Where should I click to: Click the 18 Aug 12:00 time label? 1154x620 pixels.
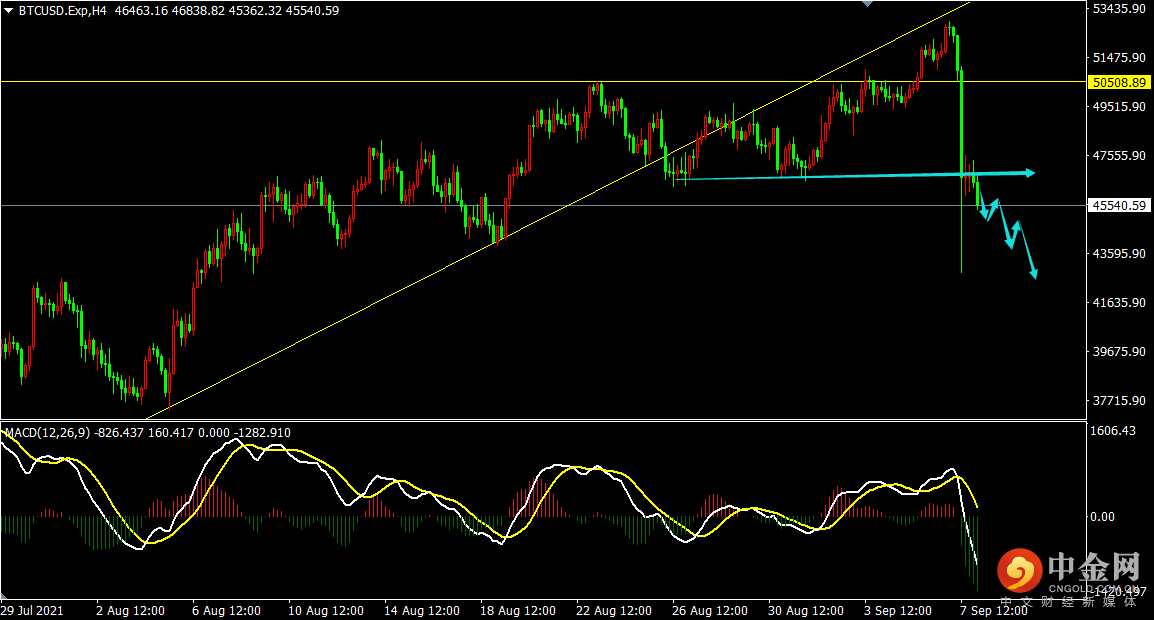coord(518,610)
